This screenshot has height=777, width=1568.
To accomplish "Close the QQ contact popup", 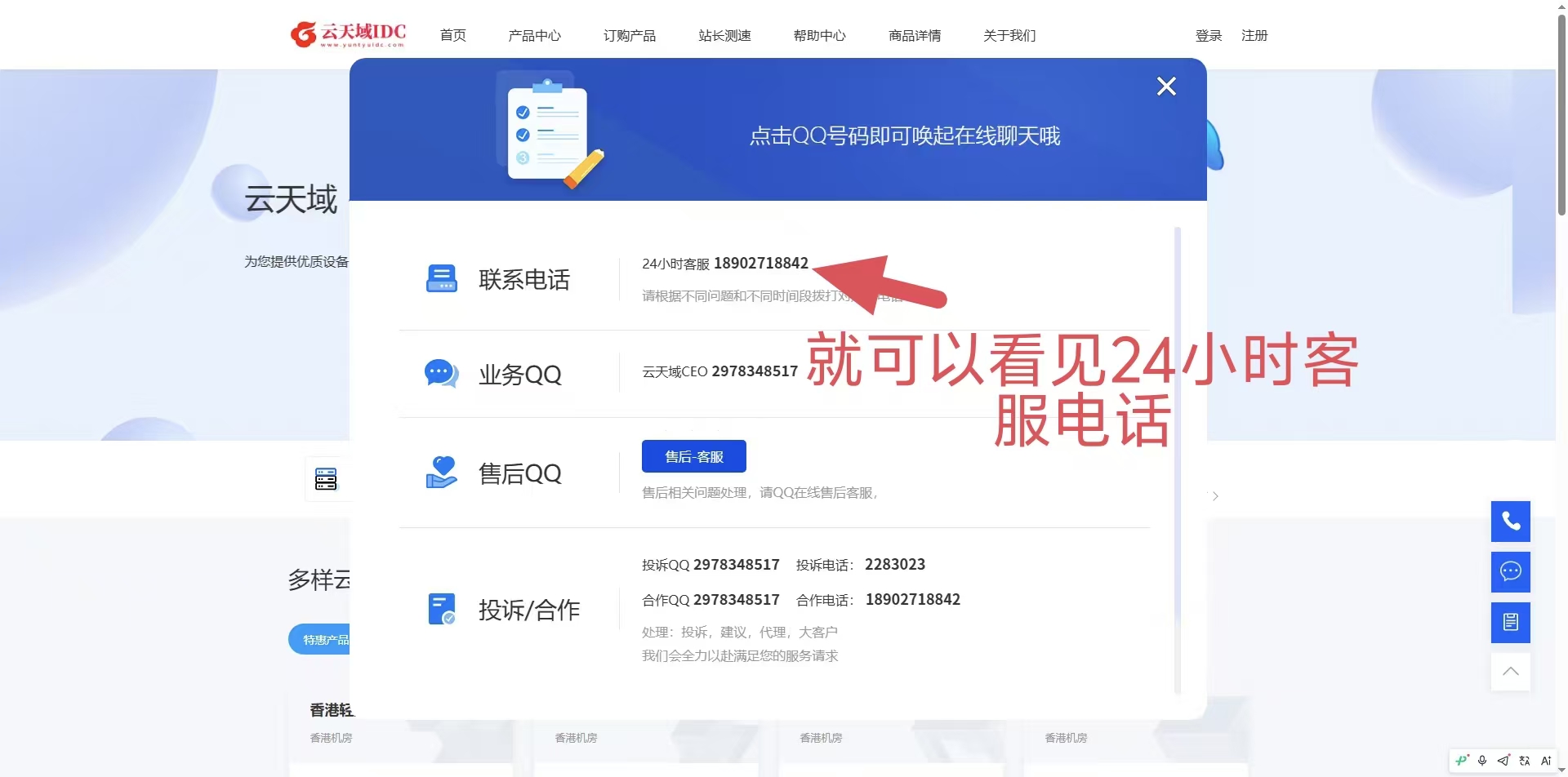I will [1166, 87].
